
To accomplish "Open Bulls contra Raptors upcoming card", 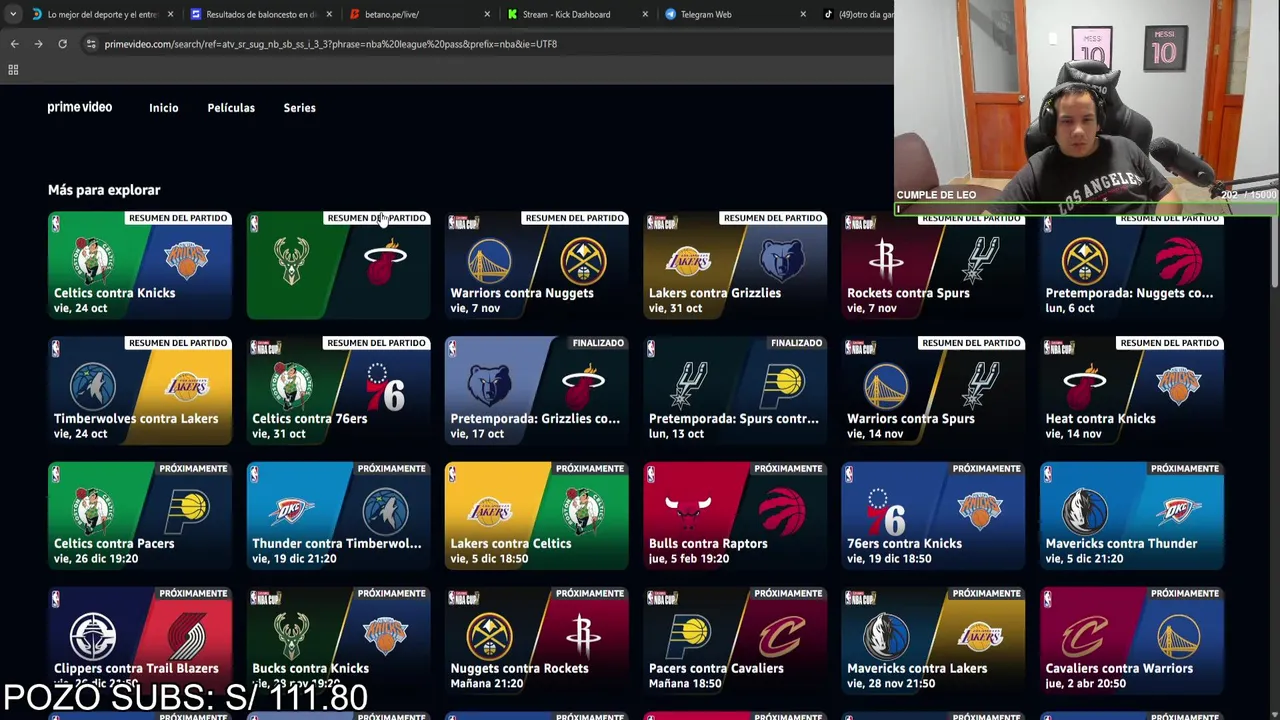I will tap(735, 515).
